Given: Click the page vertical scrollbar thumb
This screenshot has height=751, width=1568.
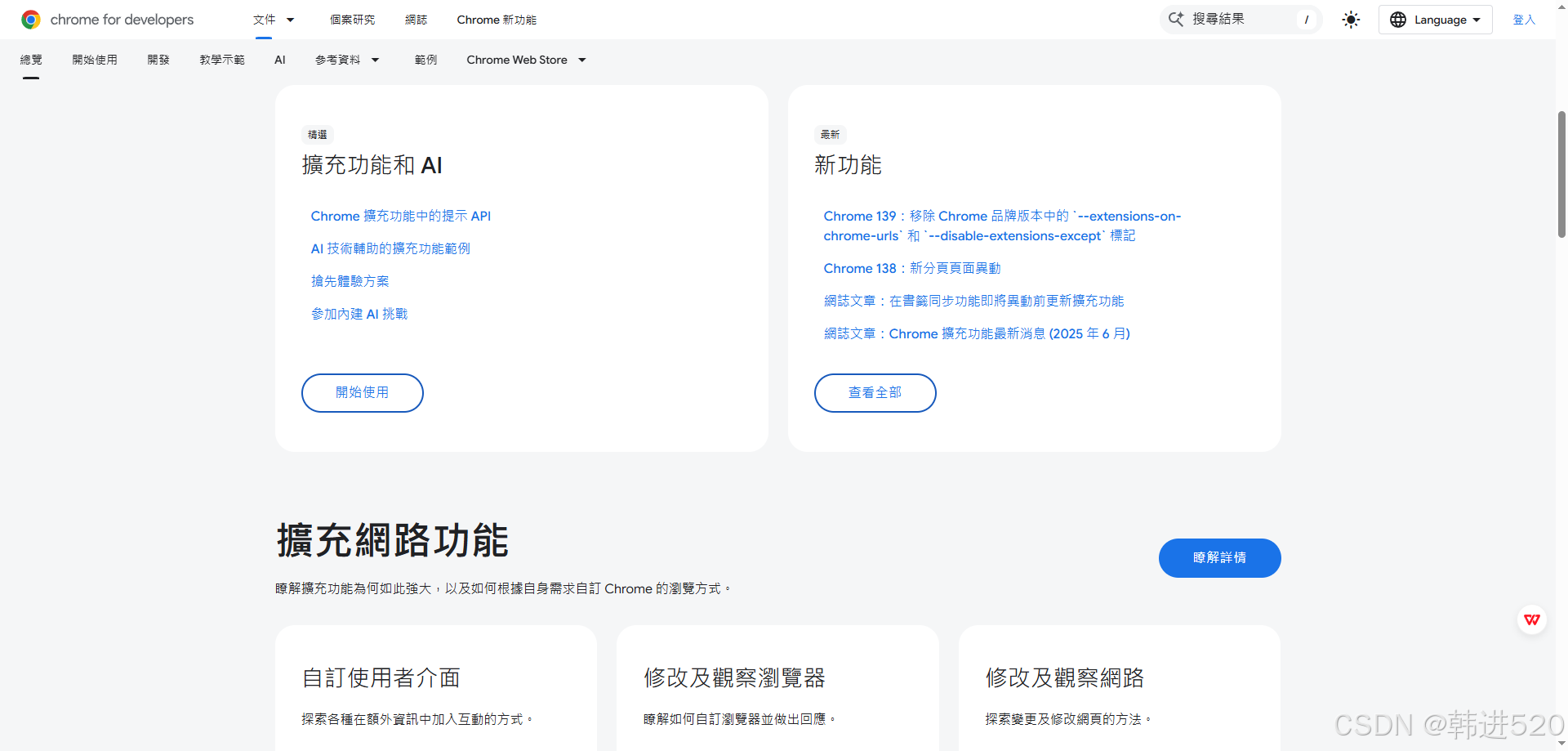Looking at the screenshot, I should [x=1561, y=173].
